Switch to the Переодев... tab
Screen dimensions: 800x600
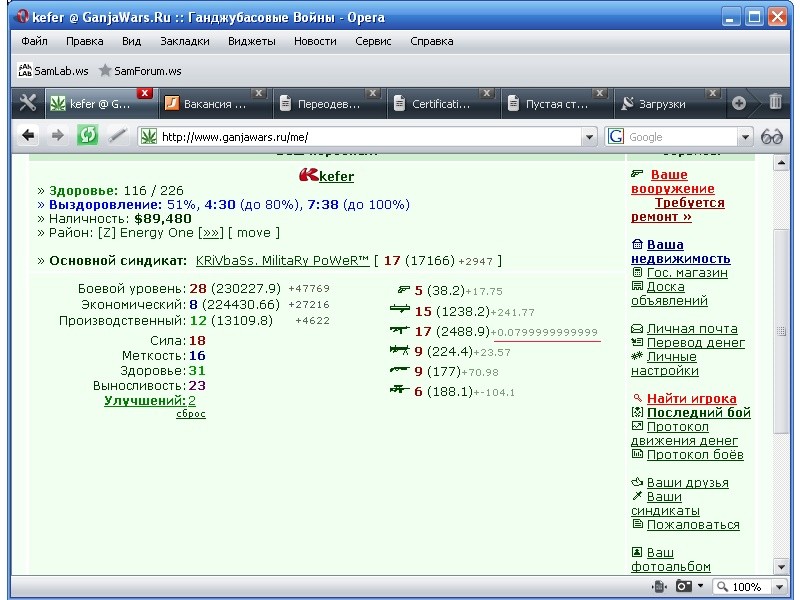pyautogui.click(x=329, y=104)
